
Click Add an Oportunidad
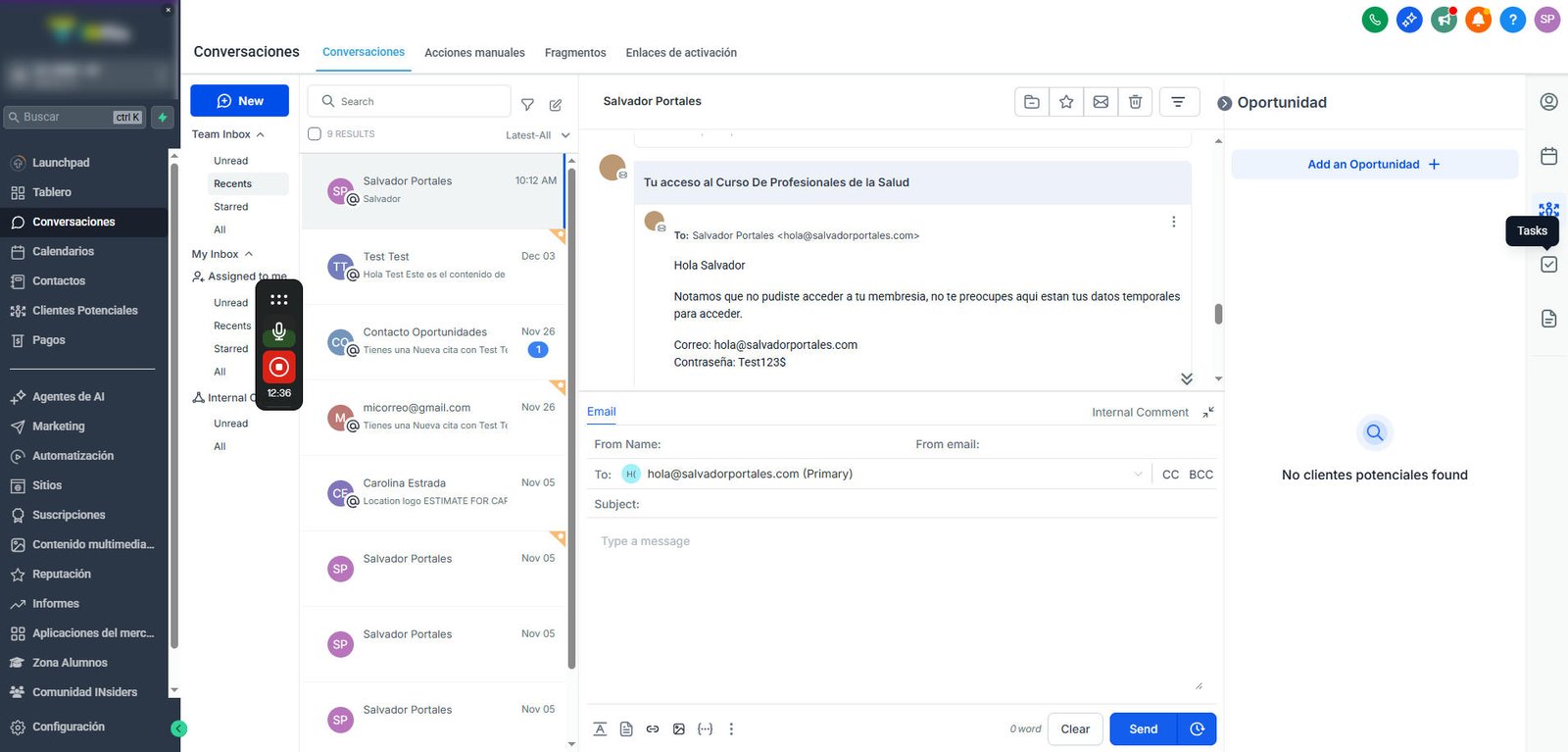pyautogui.click(x=1374, y=164)
